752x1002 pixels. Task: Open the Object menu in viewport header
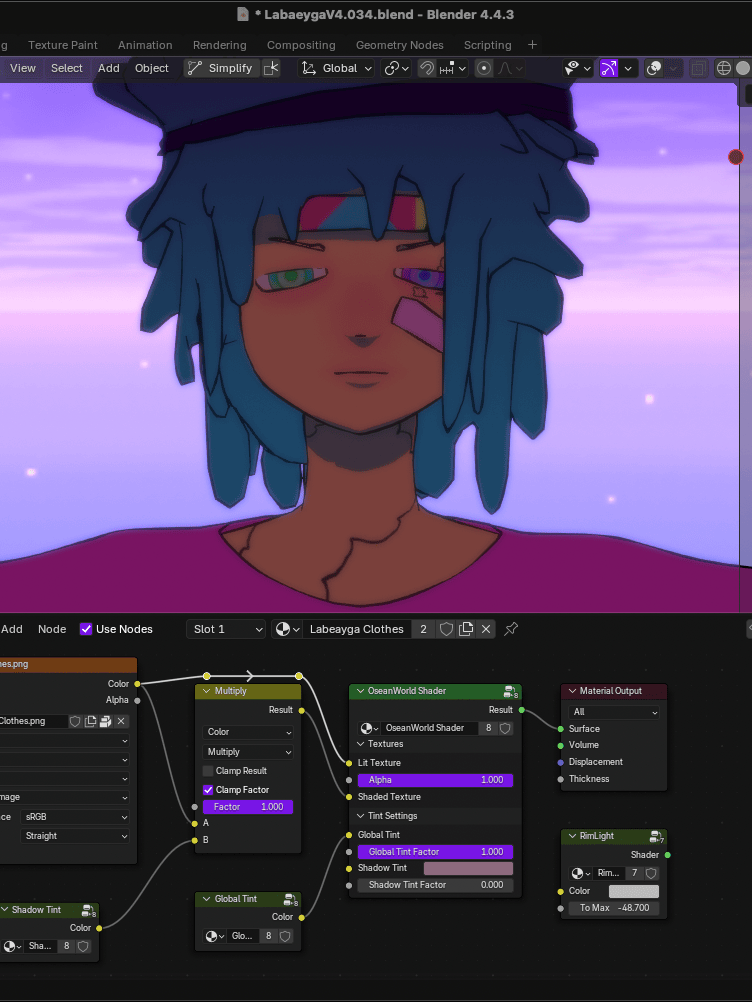[152, 68]
